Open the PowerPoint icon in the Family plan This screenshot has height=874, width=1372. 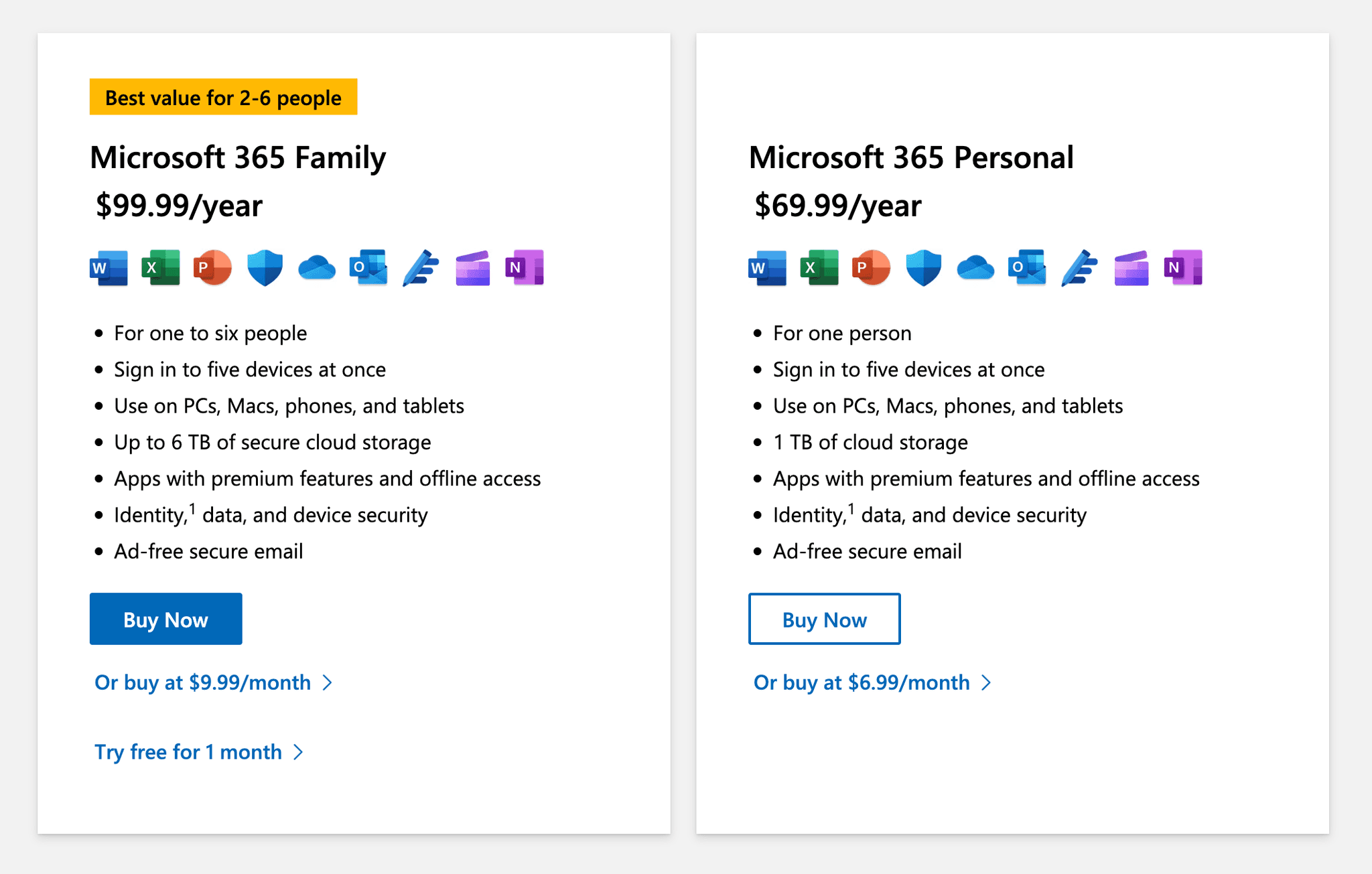click(x=212, y=267)
